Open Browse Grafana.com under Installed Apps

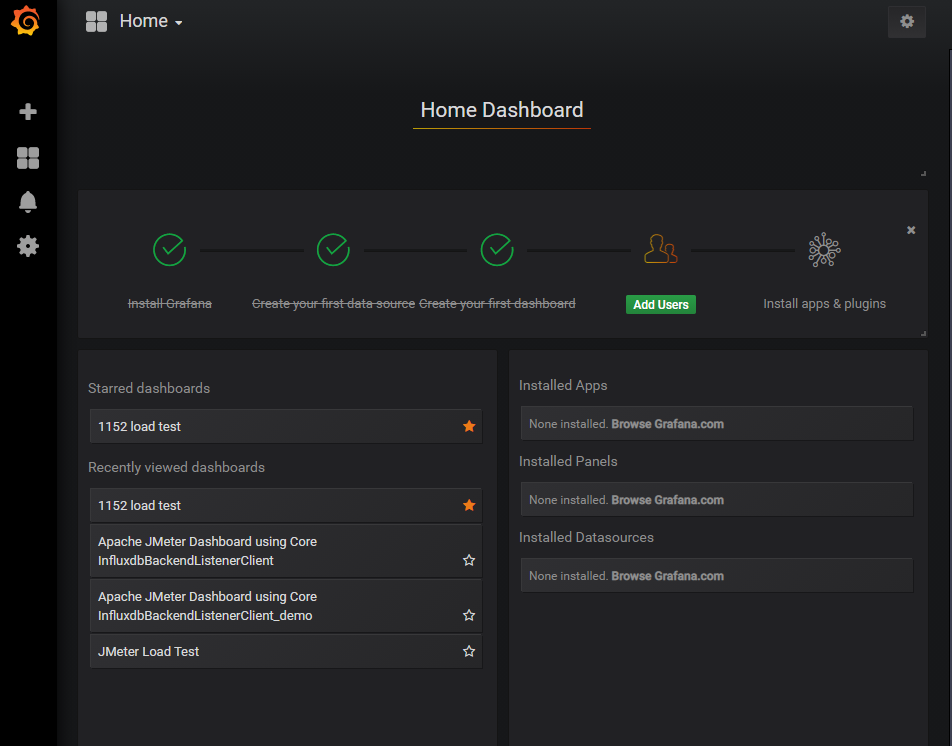667,424
